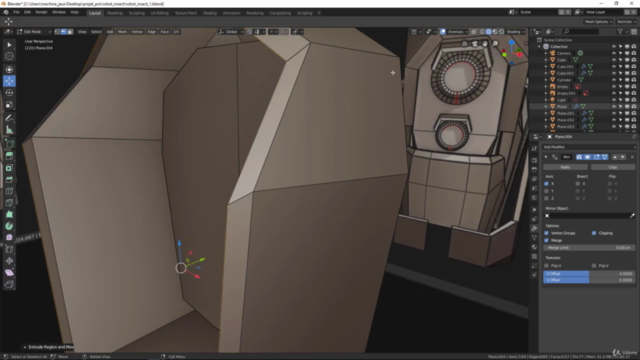Screen dimensions: 640x360
Task: Move the Mirror modifier down
Action: 622,157
